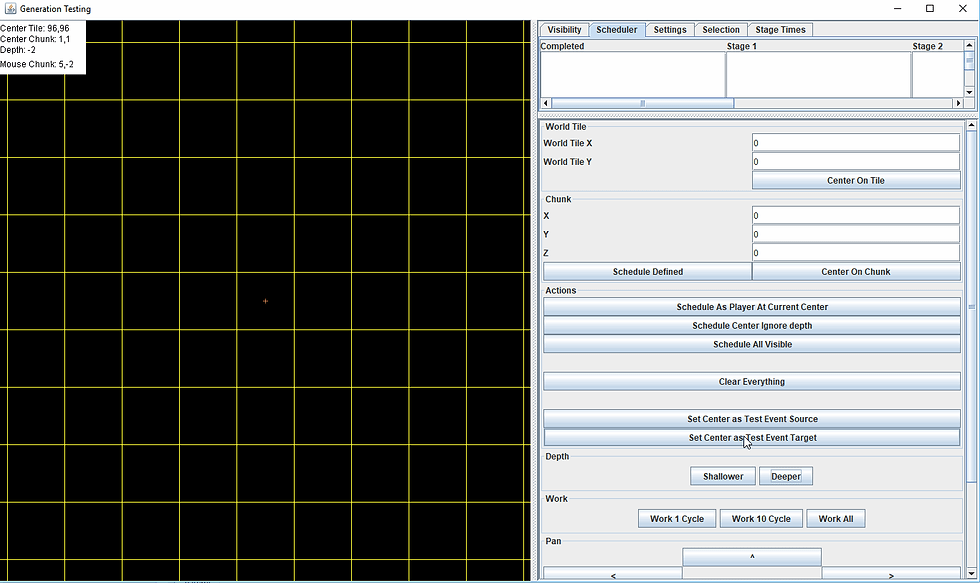Image resolution: width=980 pixels, height=583 pixels.
Task: Click the Deeper depth button
Action: point(786,476)
